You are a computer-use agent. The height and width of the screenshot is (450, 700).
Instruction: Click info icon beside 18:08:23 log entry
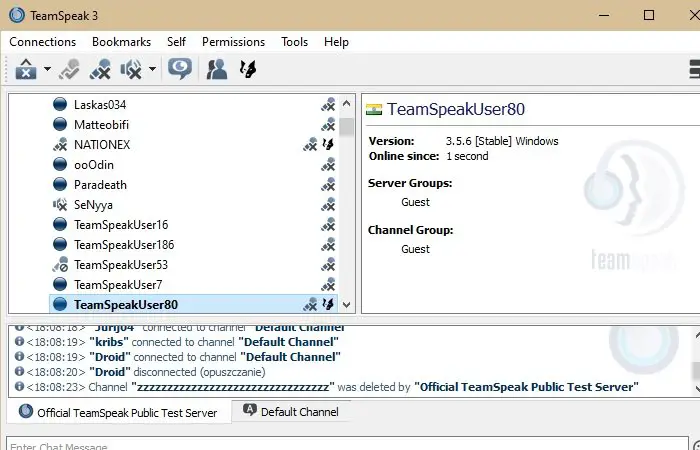pyautogui.click(x=19, y=386)
